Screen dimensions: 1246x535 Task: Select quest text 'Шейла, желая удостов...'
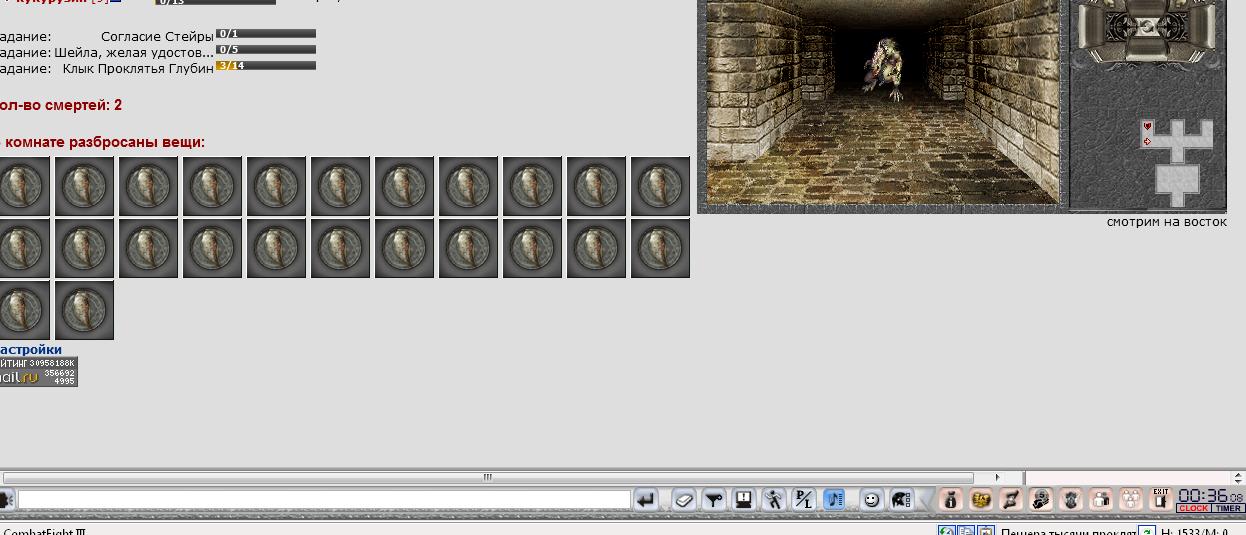click(134, 52)
